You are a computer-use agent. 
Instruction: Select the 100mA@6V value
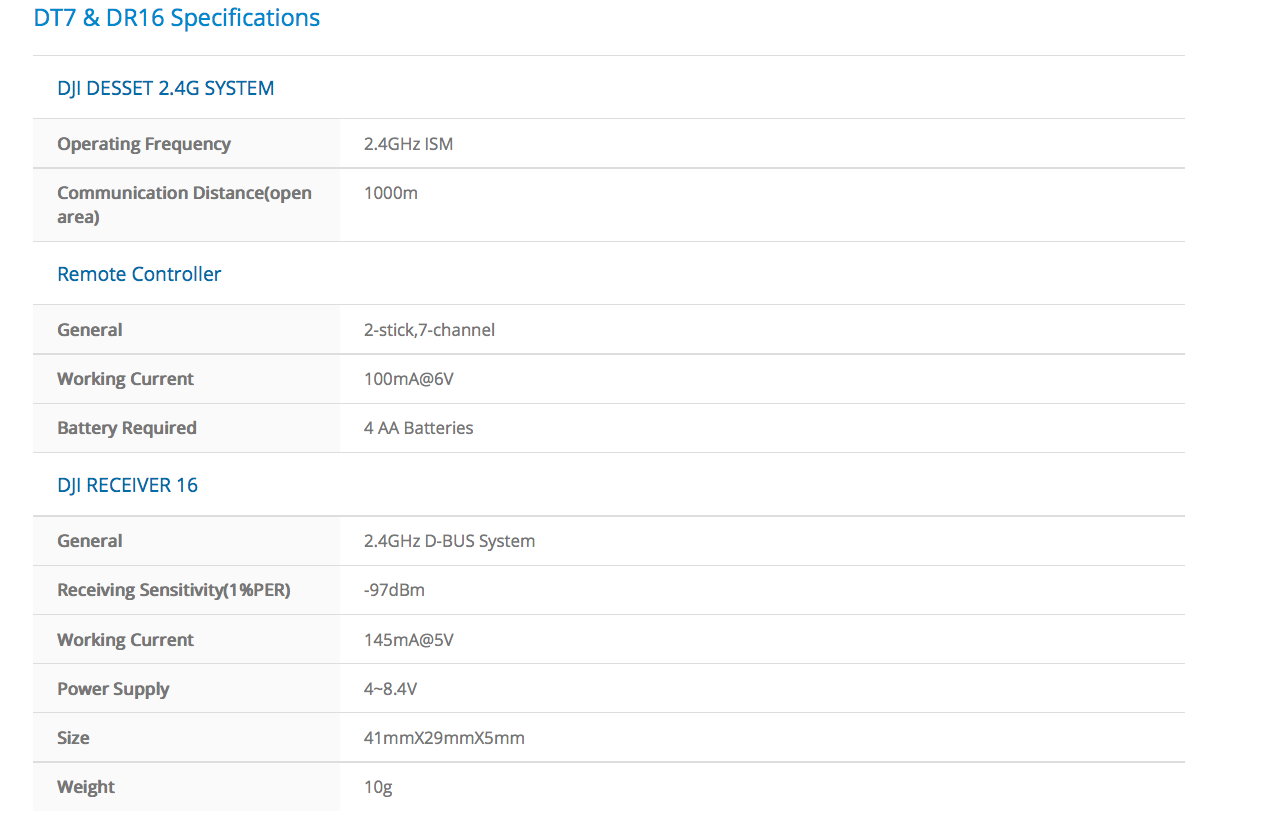[x=410, y=379]
